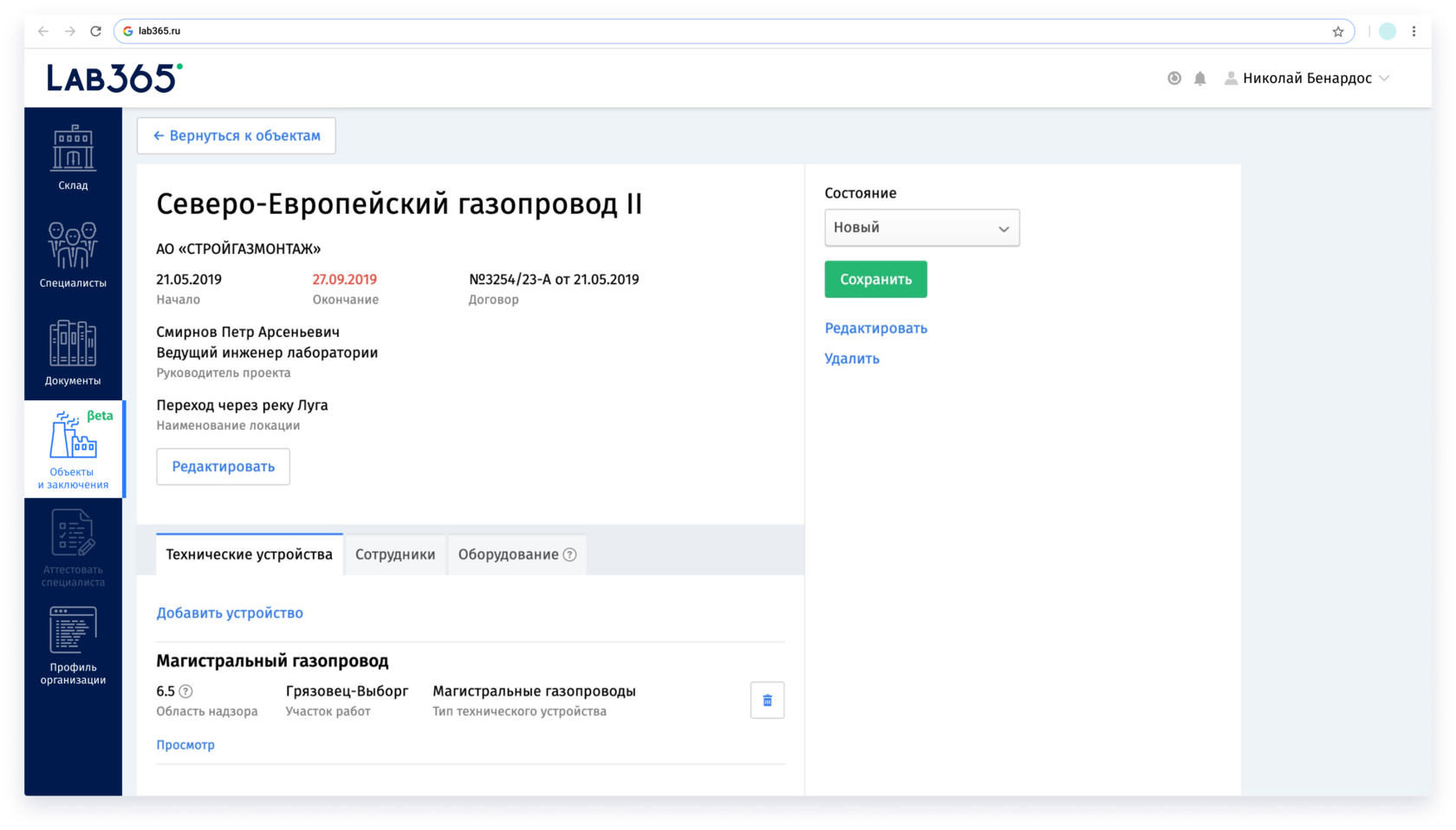The width and height of the screenshot is (1456, 830).
Task: Click the notification bell icon
Action: tap(1200, 79)
